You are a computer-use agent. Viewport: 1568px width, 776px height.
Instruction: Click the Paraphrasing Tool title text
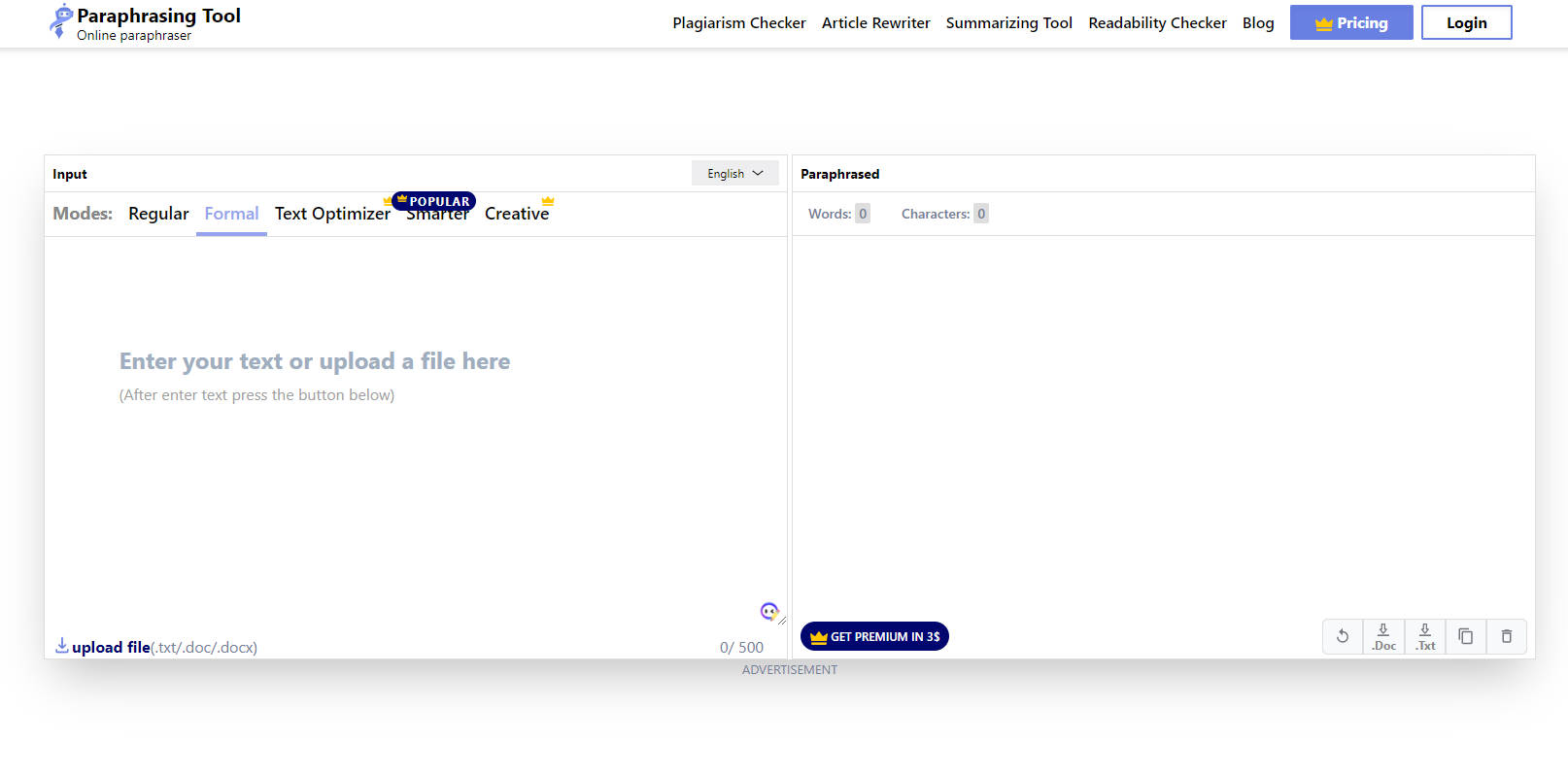(158, 16)
